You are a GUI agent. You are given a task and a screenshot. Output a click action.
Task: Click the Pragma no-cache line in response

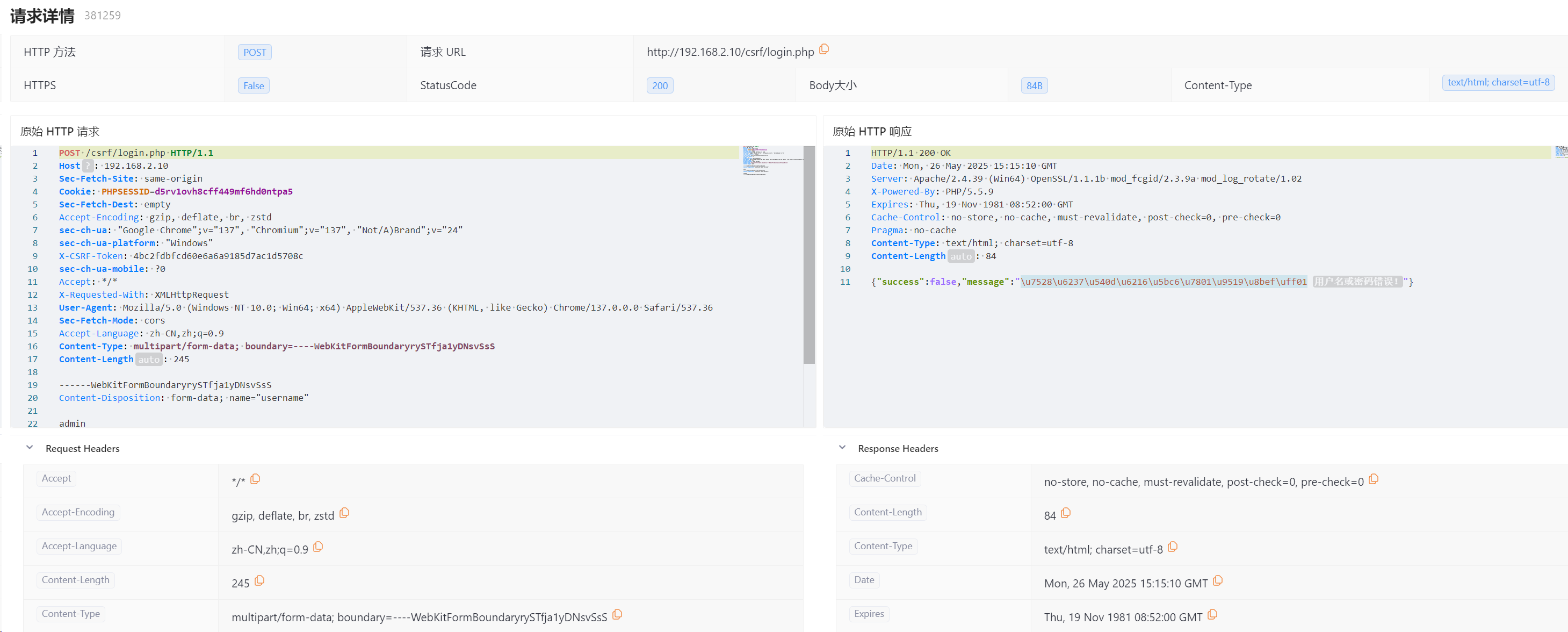(913, 230)
